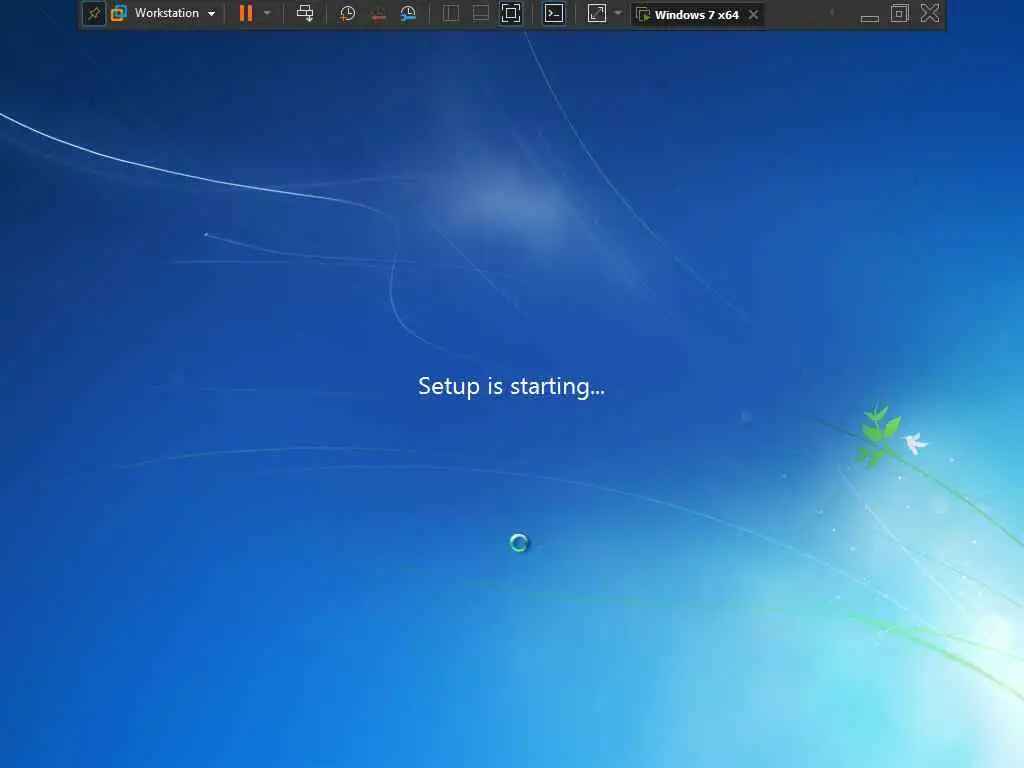Toggle the thumbnail bar view
This screenshot has height=768, width=1024.
pos(481,13)
